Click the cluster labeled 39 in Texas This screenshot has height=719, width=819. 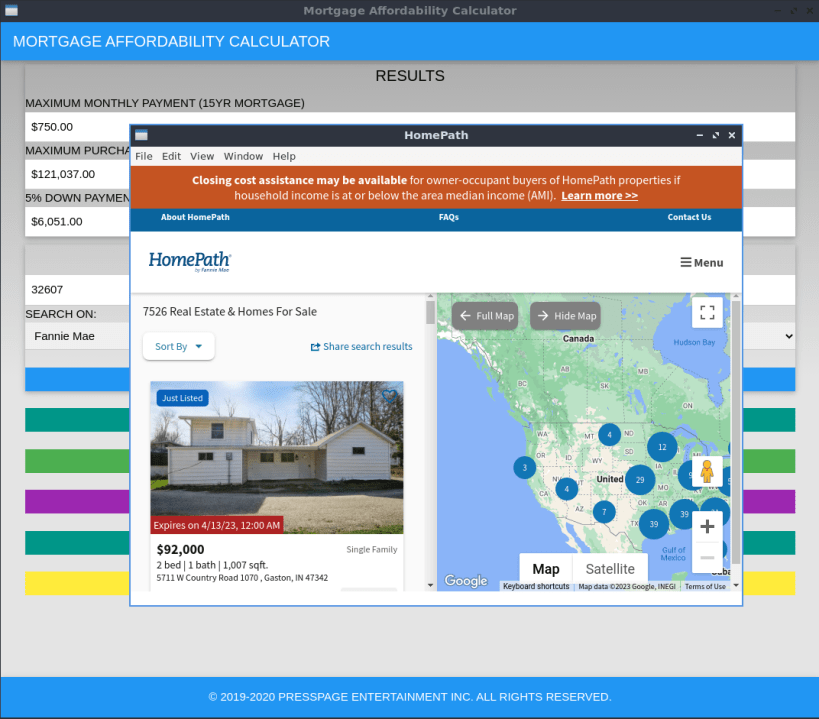653,524
